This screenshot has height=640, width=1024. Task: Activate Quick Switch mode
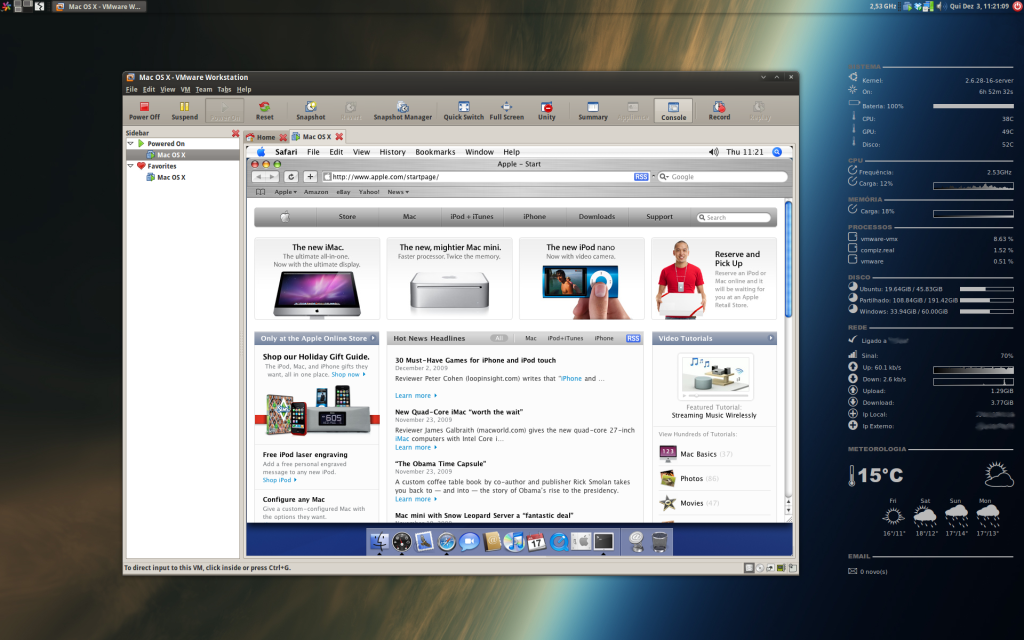click(464, 110)
